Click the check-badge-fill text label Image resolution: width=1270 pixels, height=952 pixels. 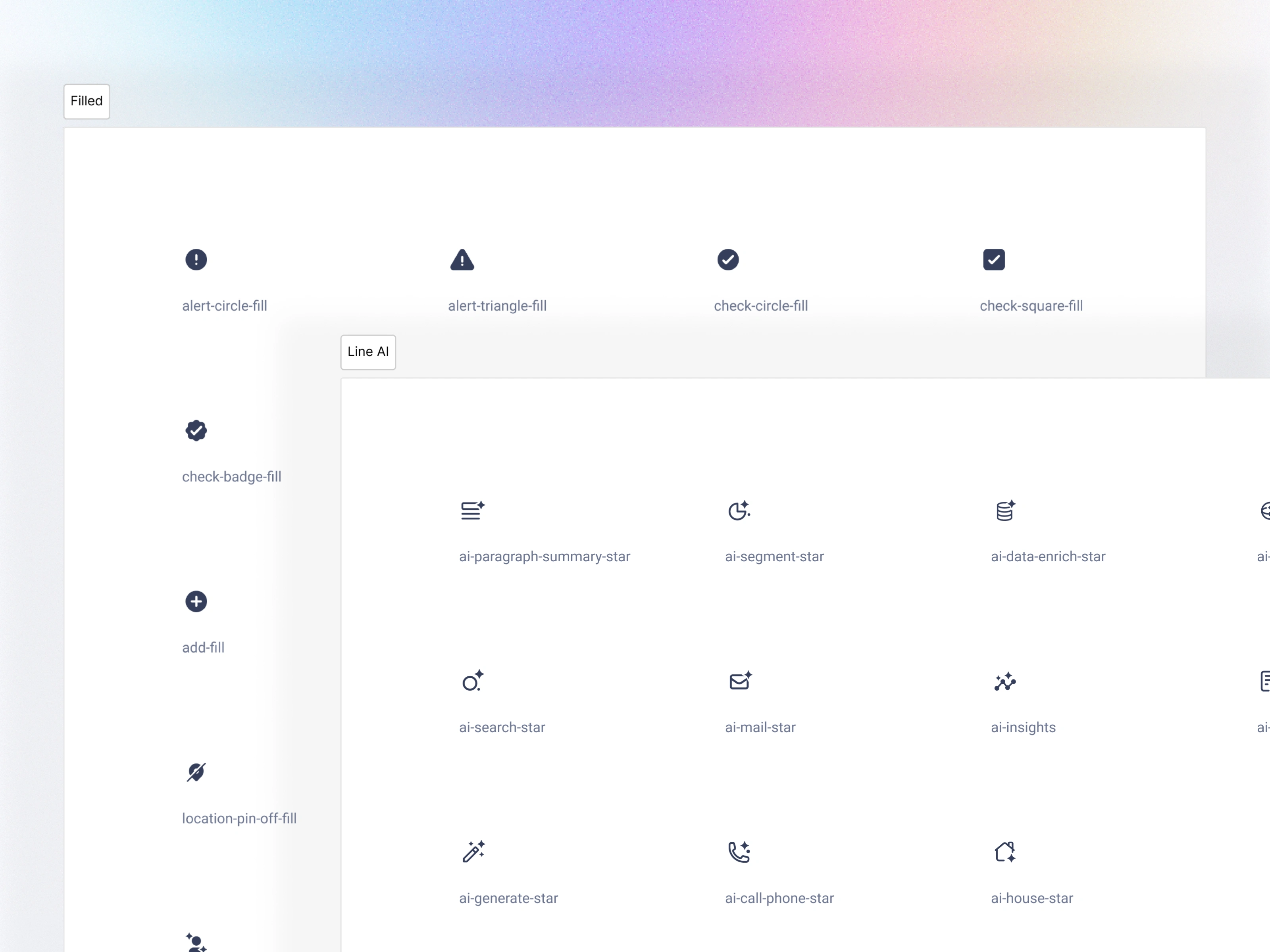231,476
